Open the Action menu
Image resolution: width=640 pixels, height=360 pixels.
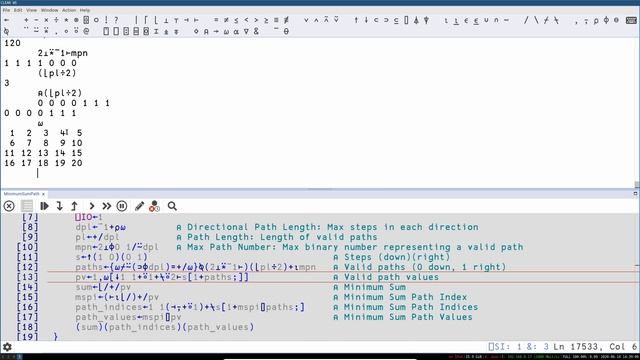[69, 10]
